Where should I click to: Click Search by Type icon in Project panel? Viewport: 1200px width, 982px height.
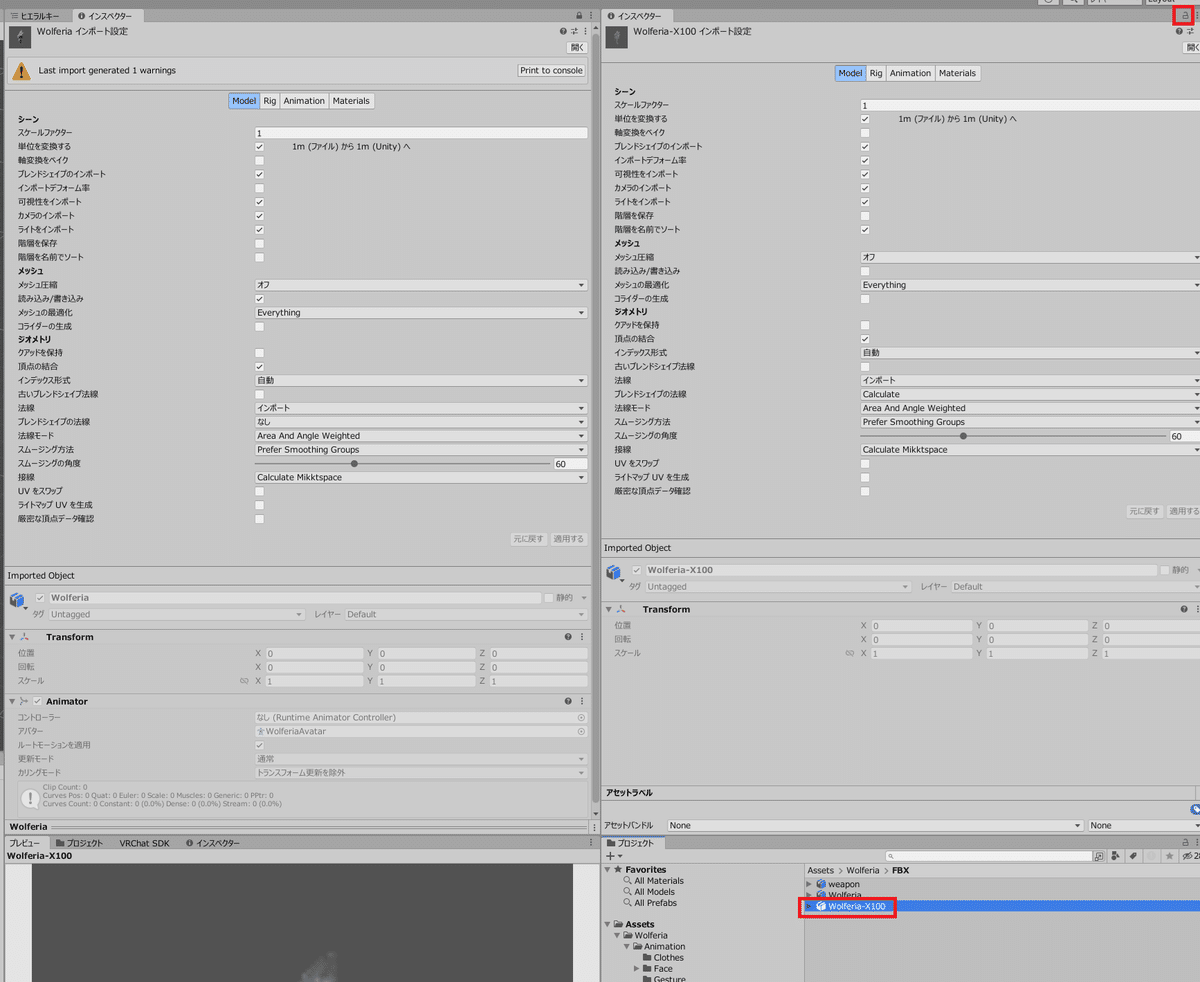click(1117, 857)
